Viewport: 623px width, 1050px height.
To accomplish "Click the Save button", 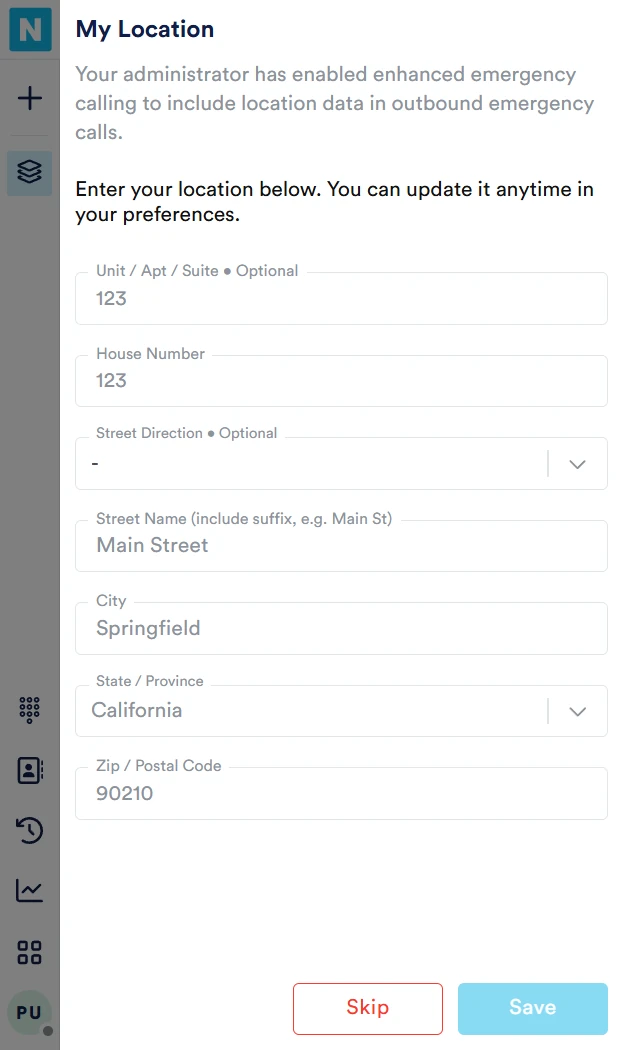I will 532,1008.
